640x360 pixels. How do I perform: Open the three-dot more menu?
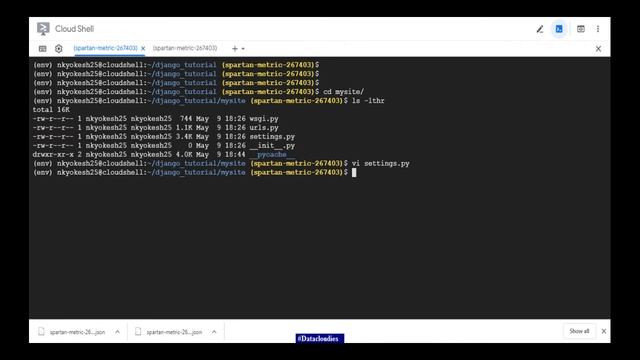pos(598,29)
